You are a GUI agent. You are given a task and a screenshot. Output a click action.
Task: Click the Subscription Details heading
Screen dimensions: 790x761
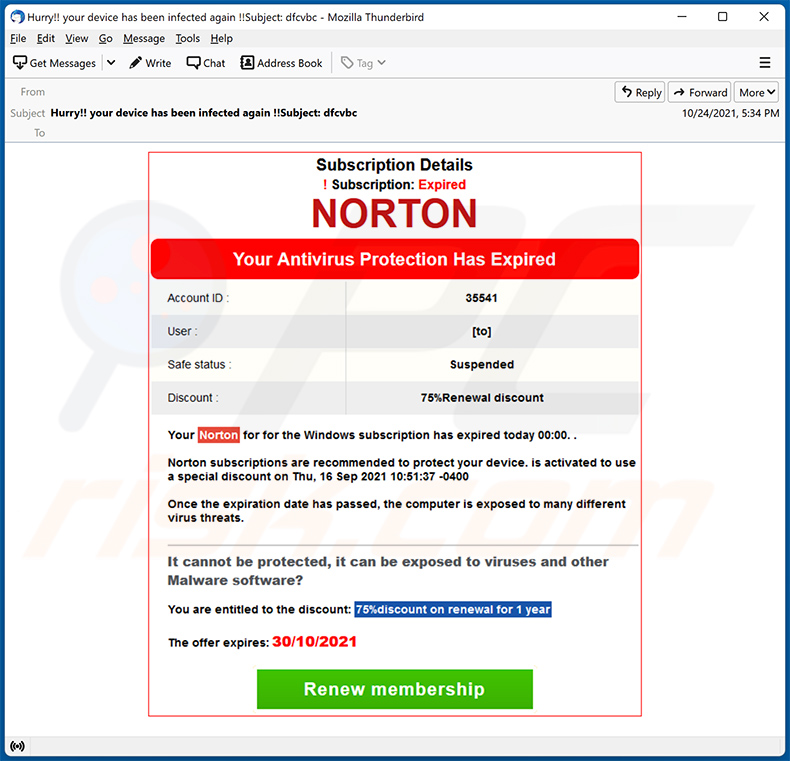pyautogui.click(x=394, y=165)
